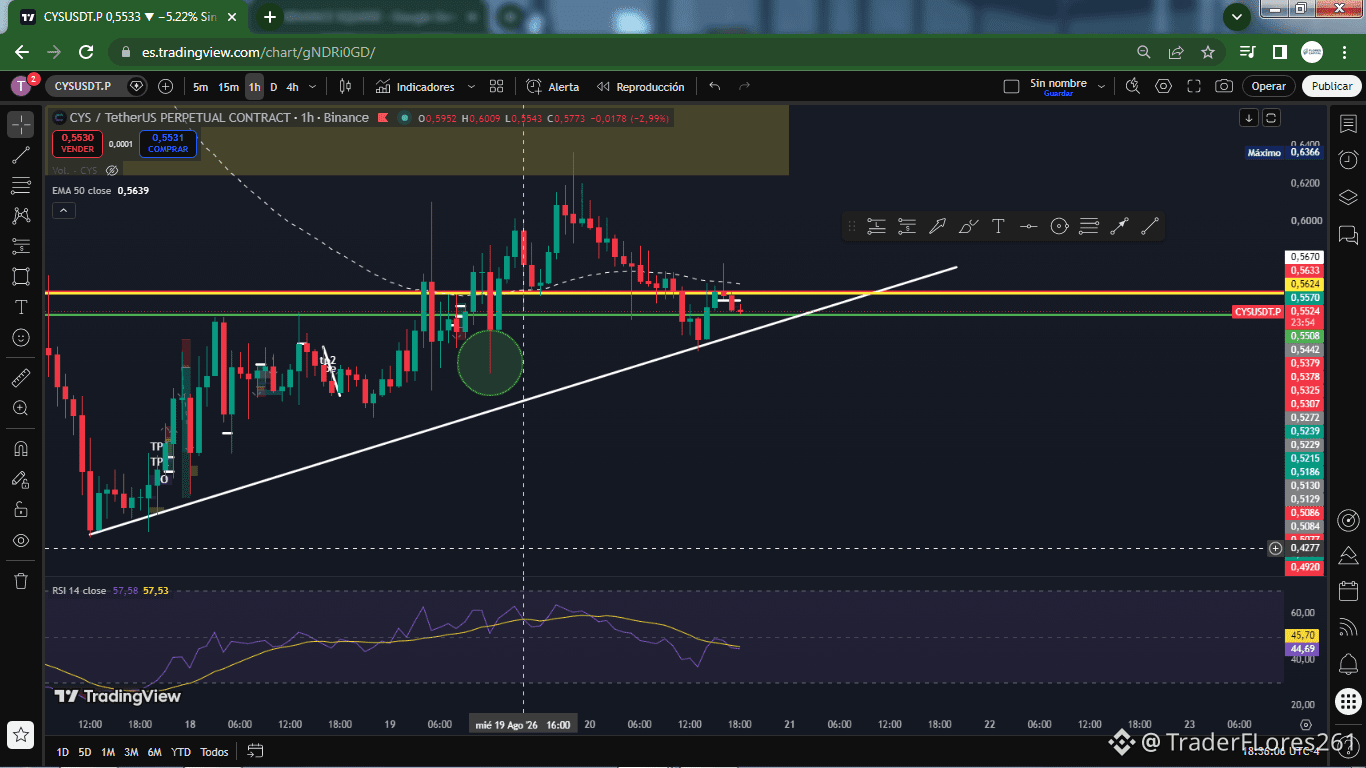The image size is (1366, 768).
Task: Toggle magnet mode for drawings
Action: click(x=21, y=448)
